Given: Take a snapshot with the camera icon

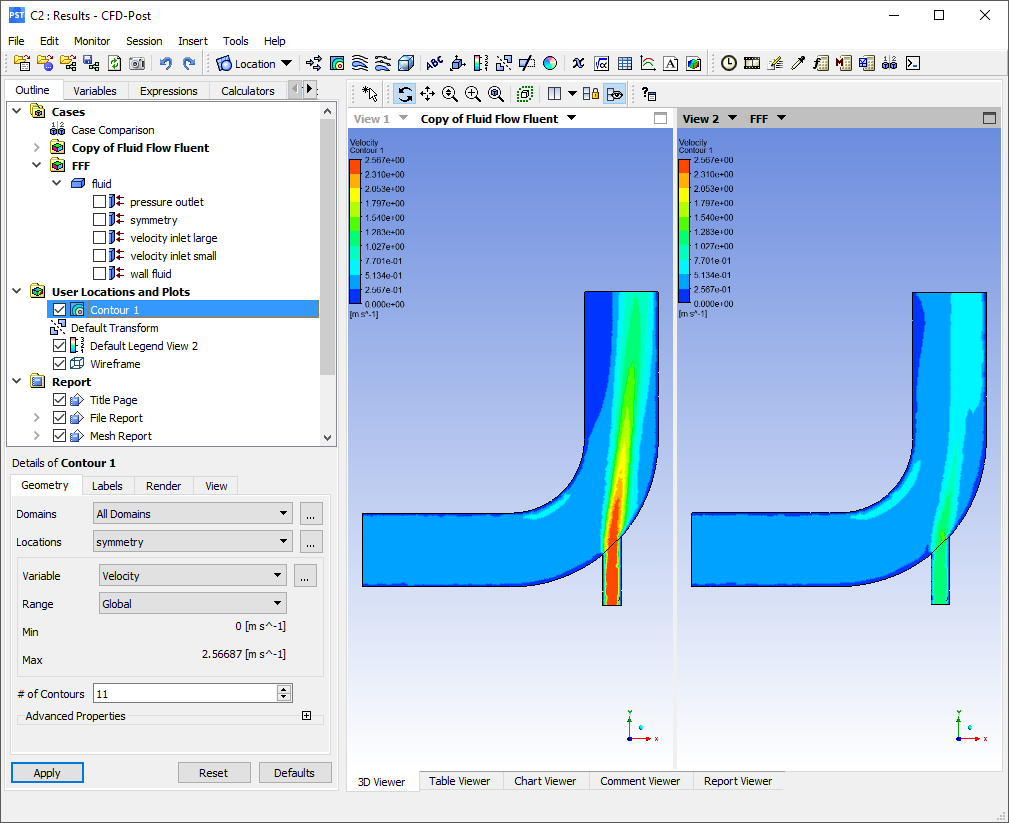Looking at the screenshot, I should click(136, 63).
